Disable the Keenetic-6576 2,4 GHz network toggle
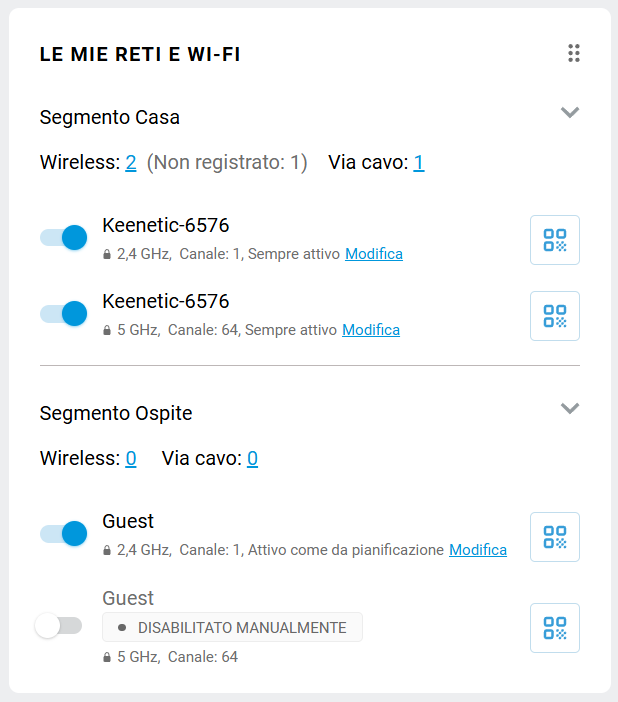This screenshot has width=618, height=702. pos(63,238)
